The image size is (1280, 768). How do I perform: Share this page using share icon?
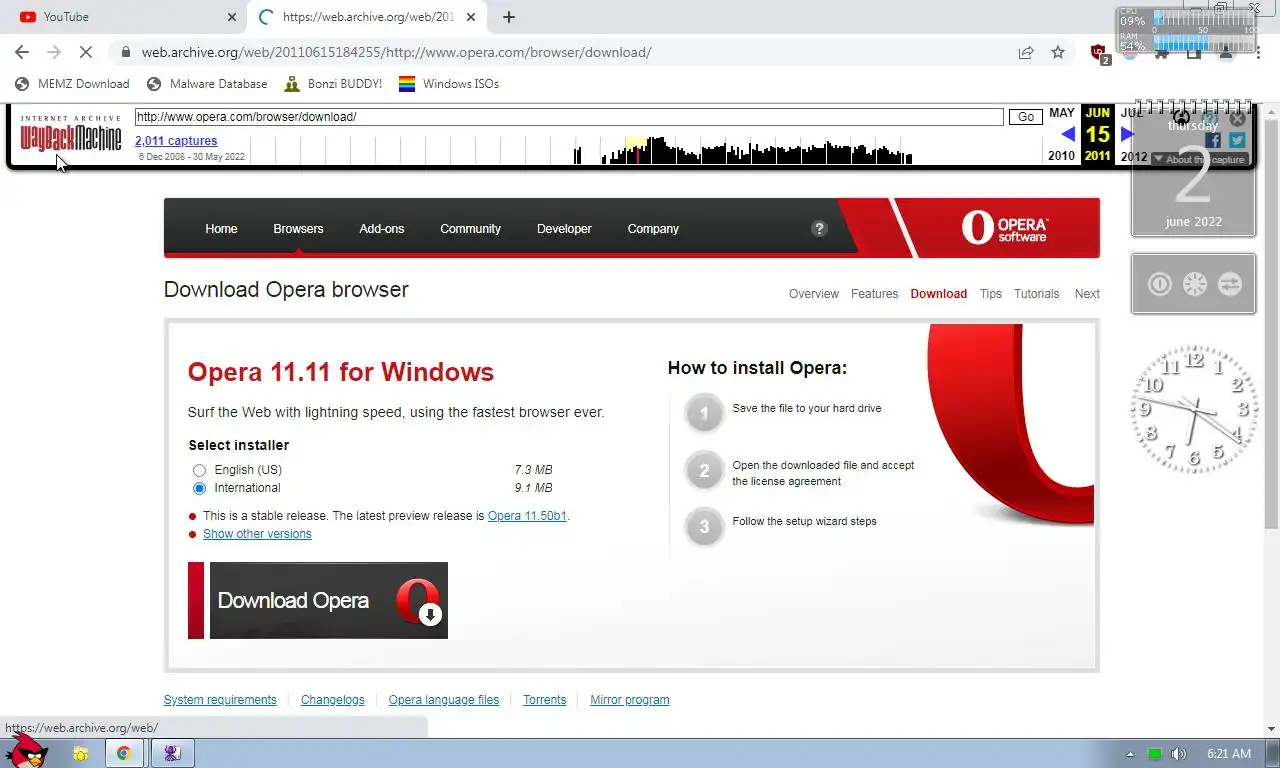pyautogui.click(x=1026, y=52)
